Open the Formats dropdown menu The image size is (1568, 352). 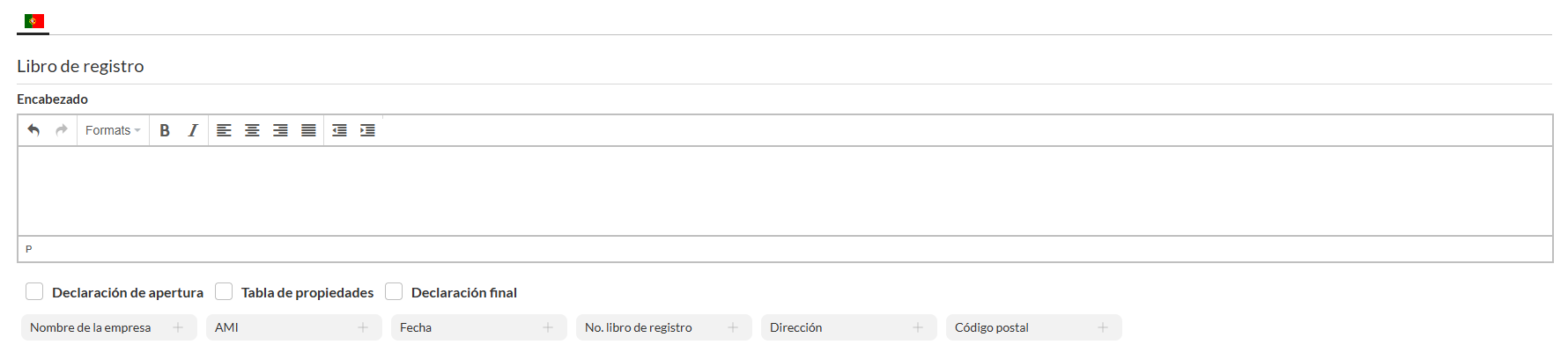(113, 130)
